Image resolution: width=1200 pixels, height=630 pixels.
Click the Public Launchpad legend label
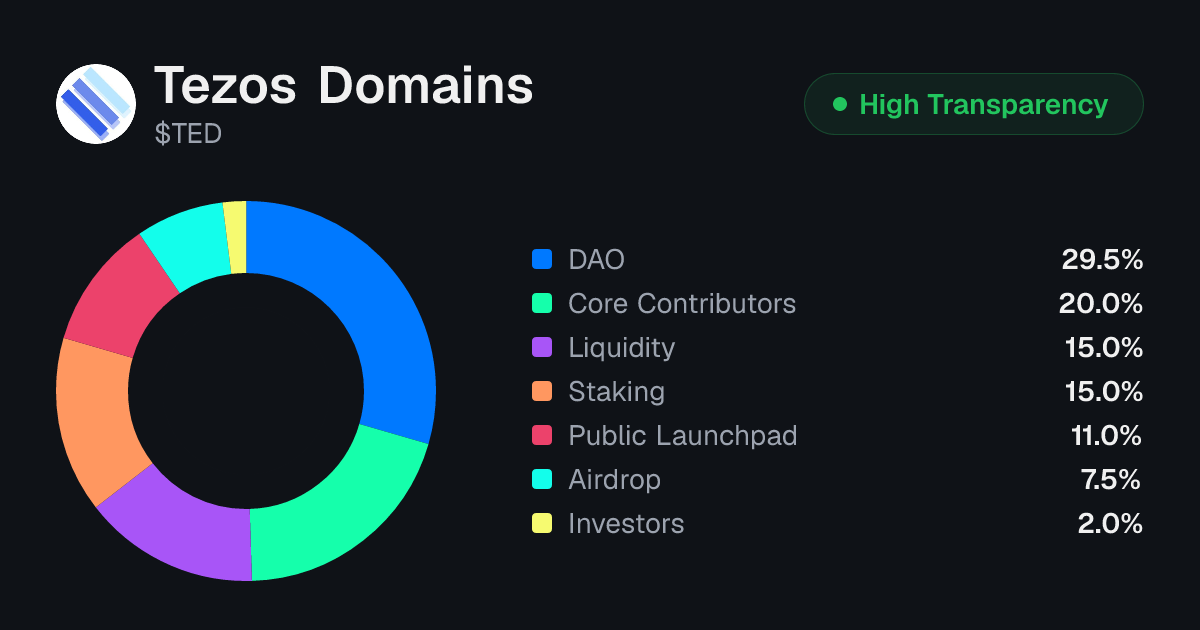click(x=683, y=436)
